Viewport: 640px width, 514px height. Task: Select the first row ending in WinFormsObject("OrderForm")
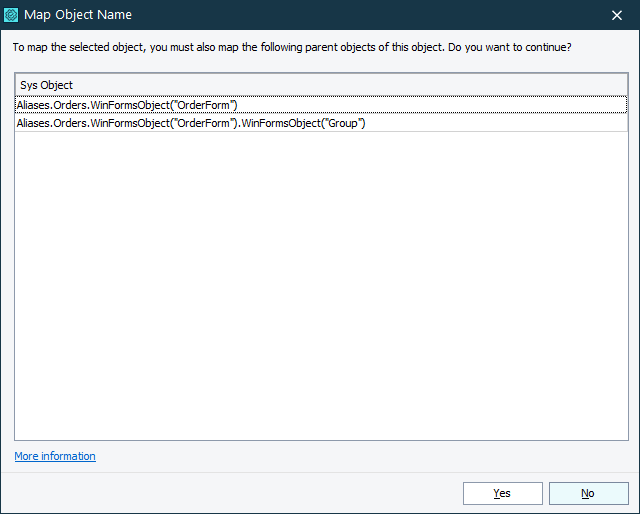(127, 105)
